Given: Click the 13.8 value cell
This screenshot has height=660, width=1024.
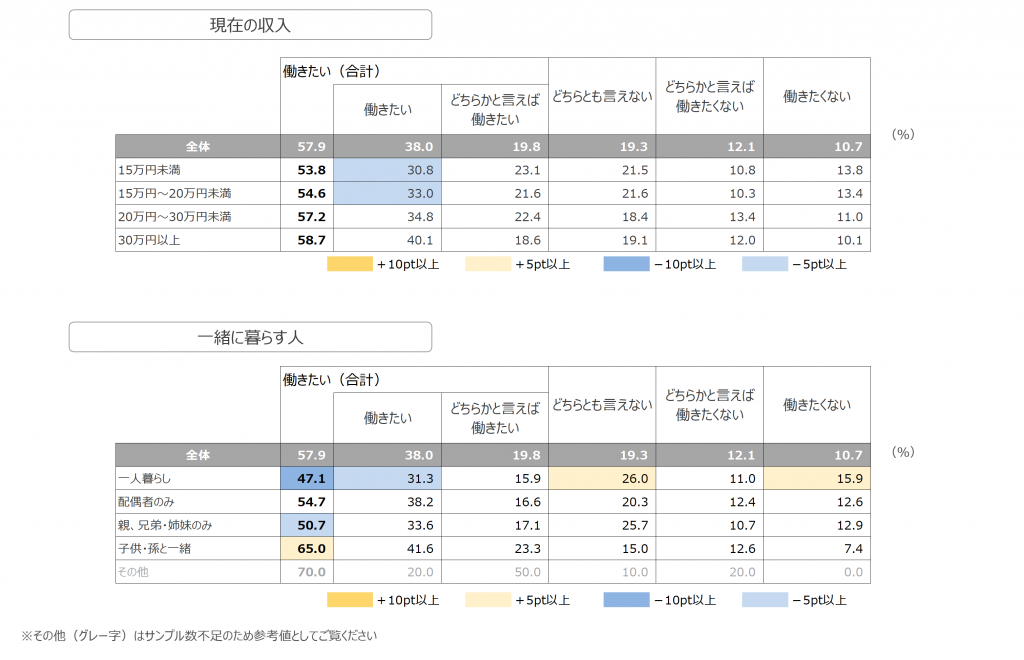Looking at the screenshot, I should pyautogui.click(x=817, y=170).
